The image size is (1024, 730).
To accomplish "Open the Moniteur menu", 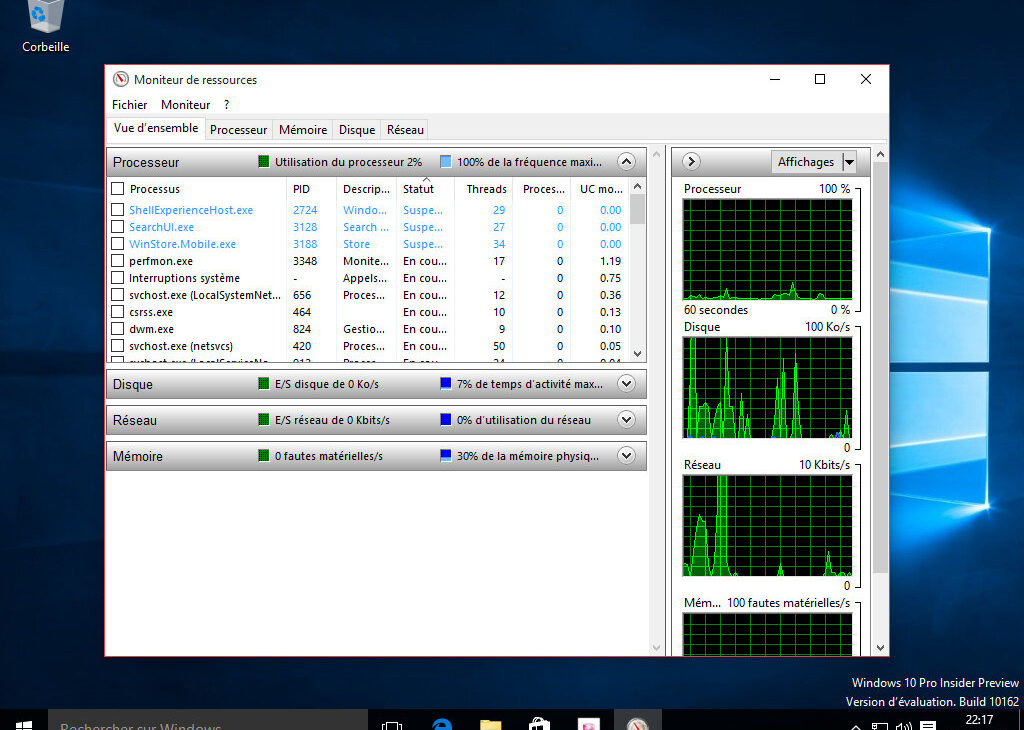I will [185, 104].
